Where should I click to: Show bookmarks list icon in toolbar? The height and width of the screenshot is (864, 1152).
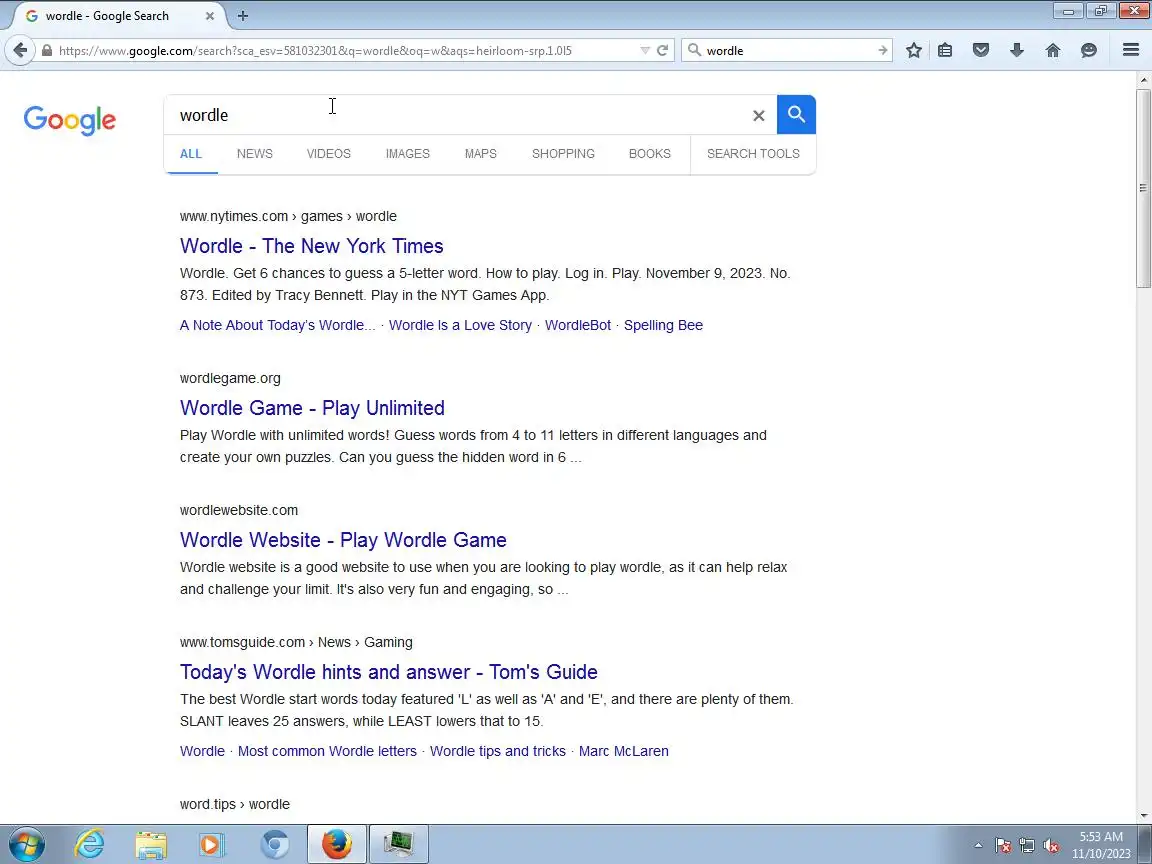[945, 50]
